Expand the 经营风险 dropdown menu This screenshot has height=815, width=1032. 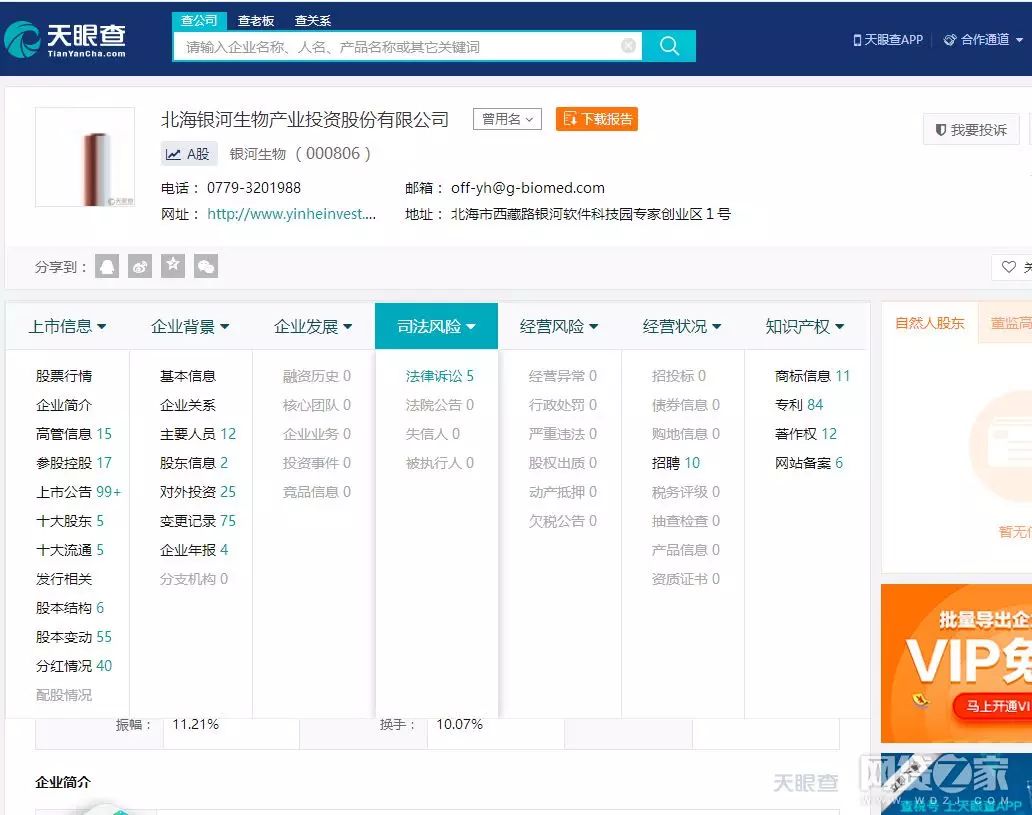(559, 326)
